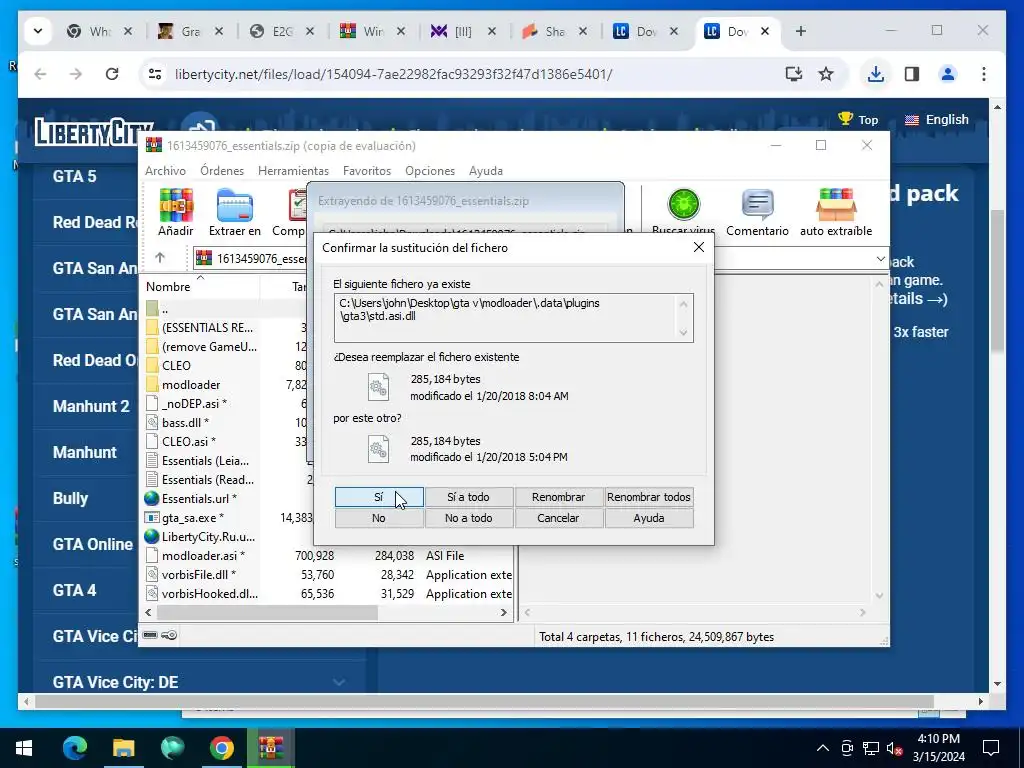Open the Órdenes menu
This screenshot has height=768, width=1024.
click(222, 170)
